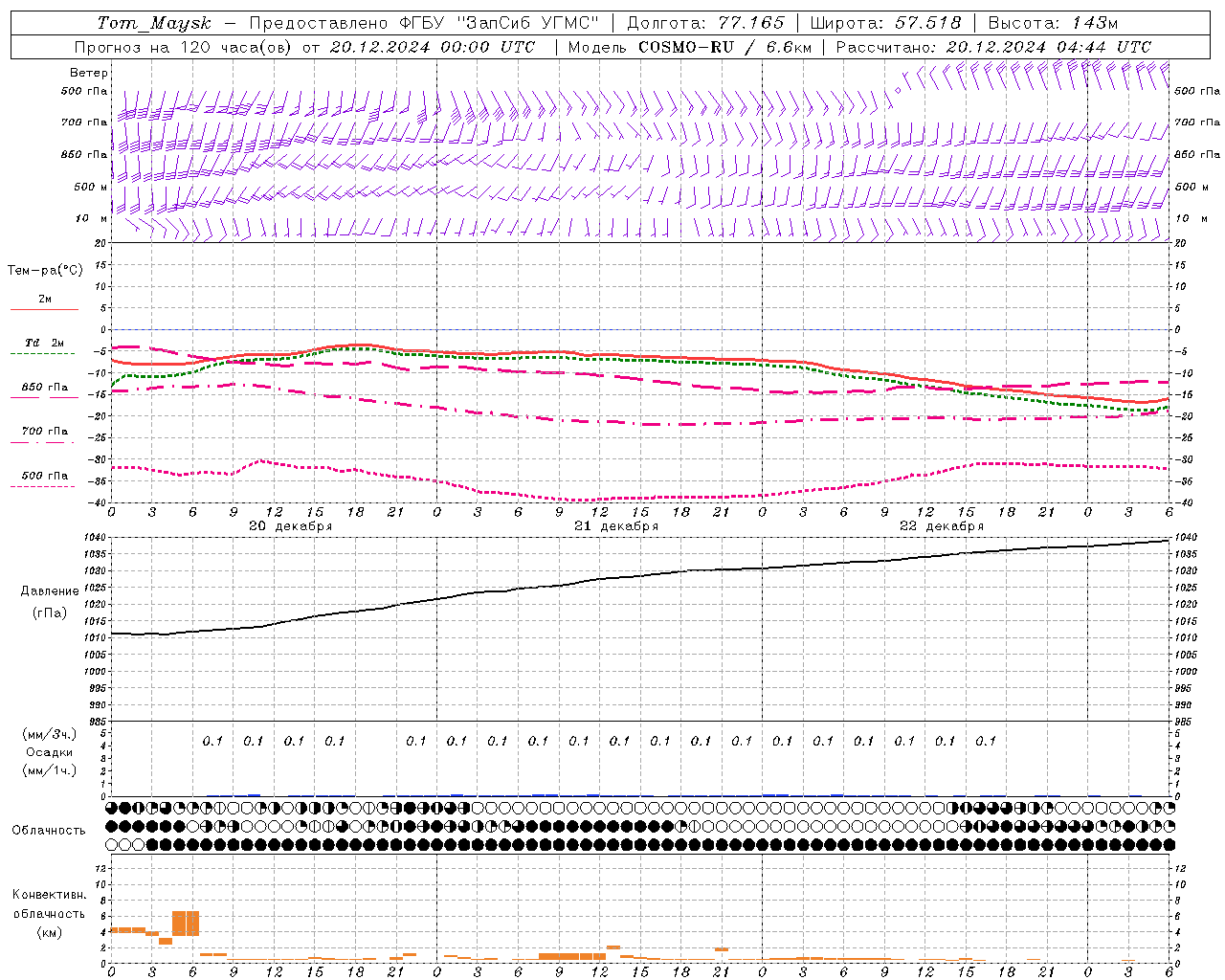Click the Облачность cloud cover label
The height and width of the screenshot is (980, 1225).
[49, 831]
